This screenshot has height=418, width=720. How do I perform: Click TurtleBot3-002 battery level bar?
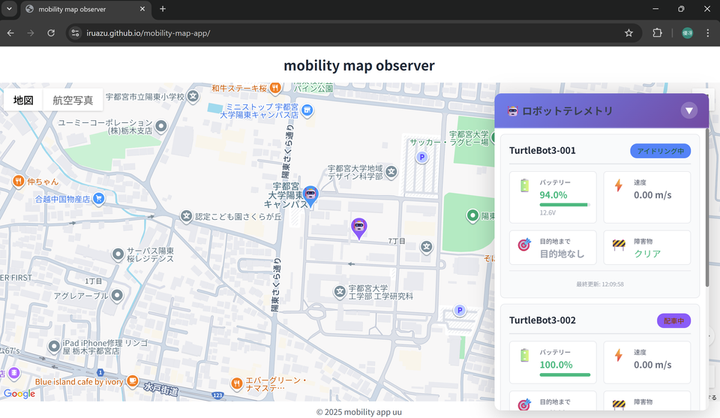pos(564,375)
